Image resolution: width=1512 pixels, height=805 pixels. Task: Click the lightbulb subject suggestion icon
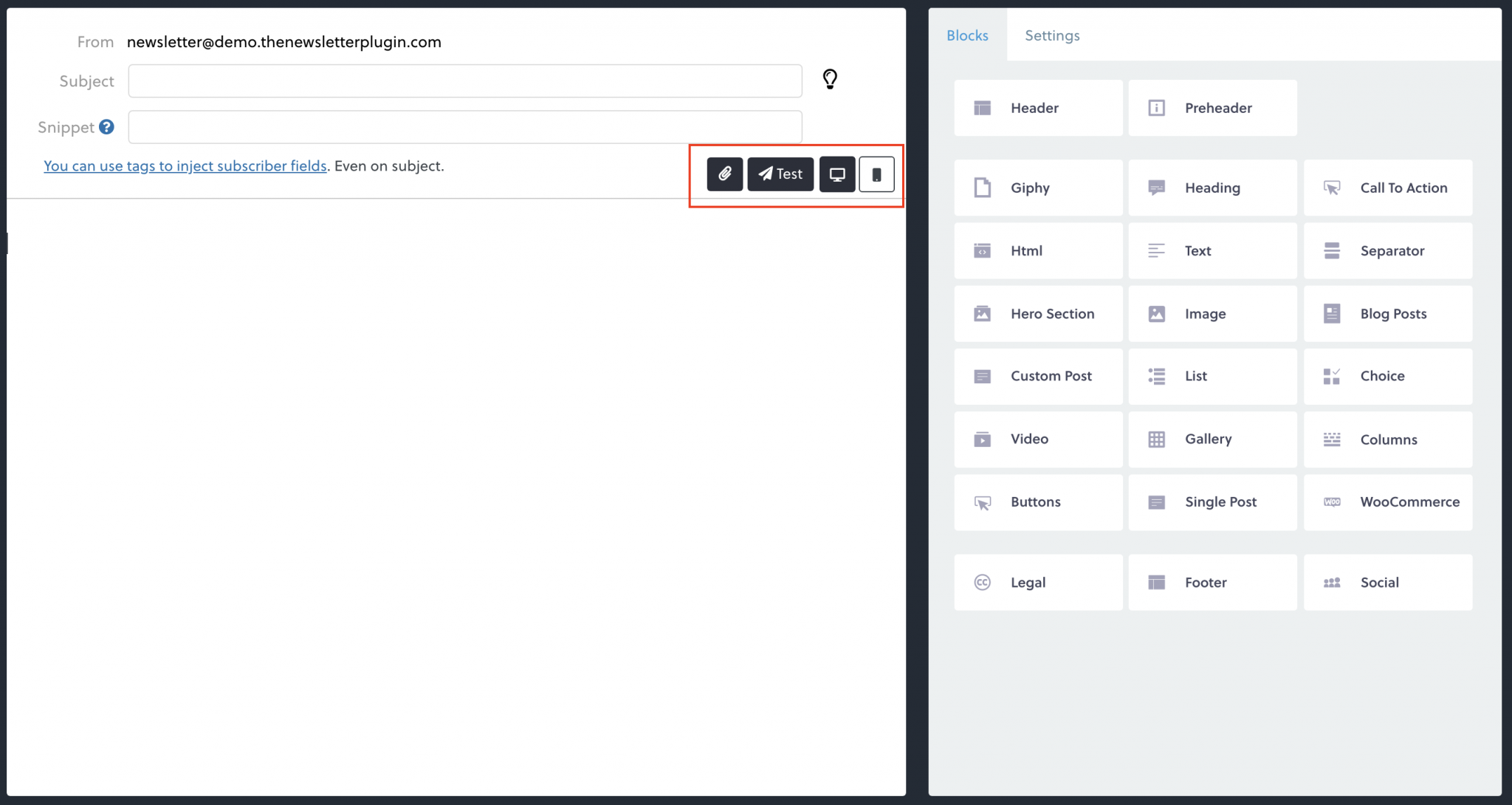830,79
